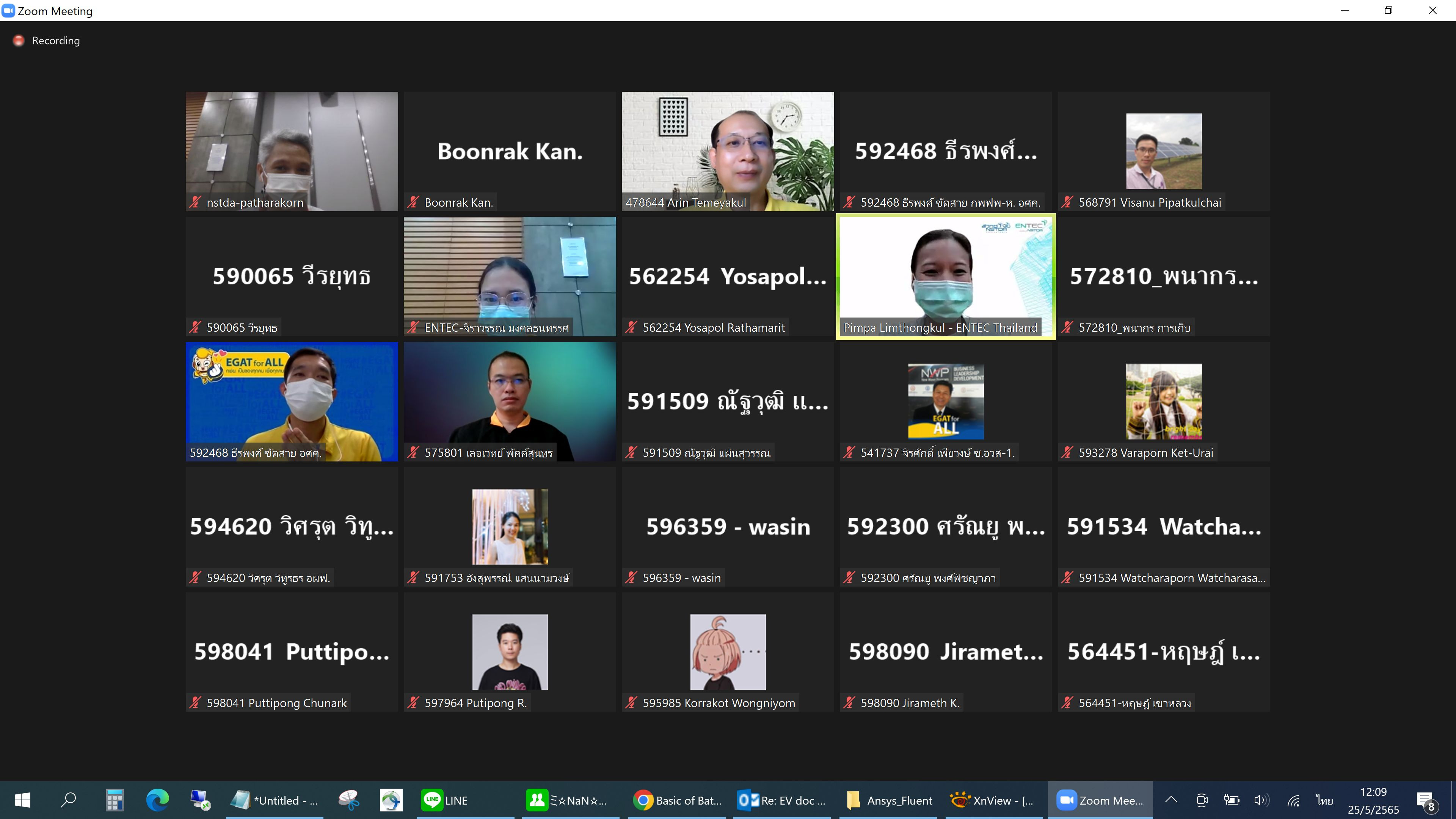Viewport: 1456px width, 819px height.
Task: Click the label 'Pimpa Limthongkul - ENTEC Thailand'
Action: (940, 328)
